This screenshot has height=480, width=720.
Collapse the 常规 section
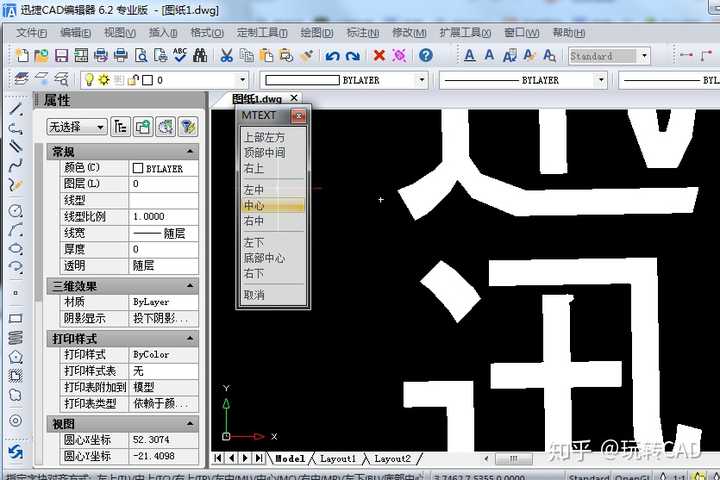click(190, 151)
